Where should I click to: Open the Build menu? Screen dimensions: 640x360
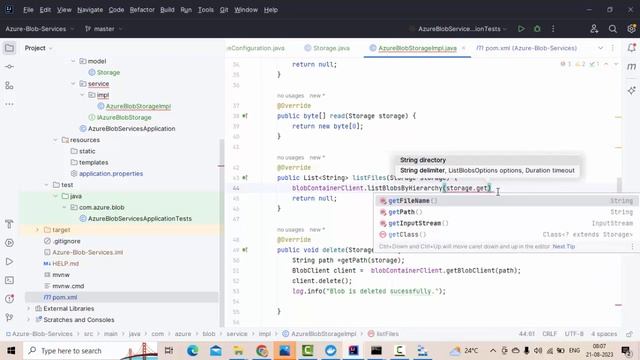click(x=167, y=10)
